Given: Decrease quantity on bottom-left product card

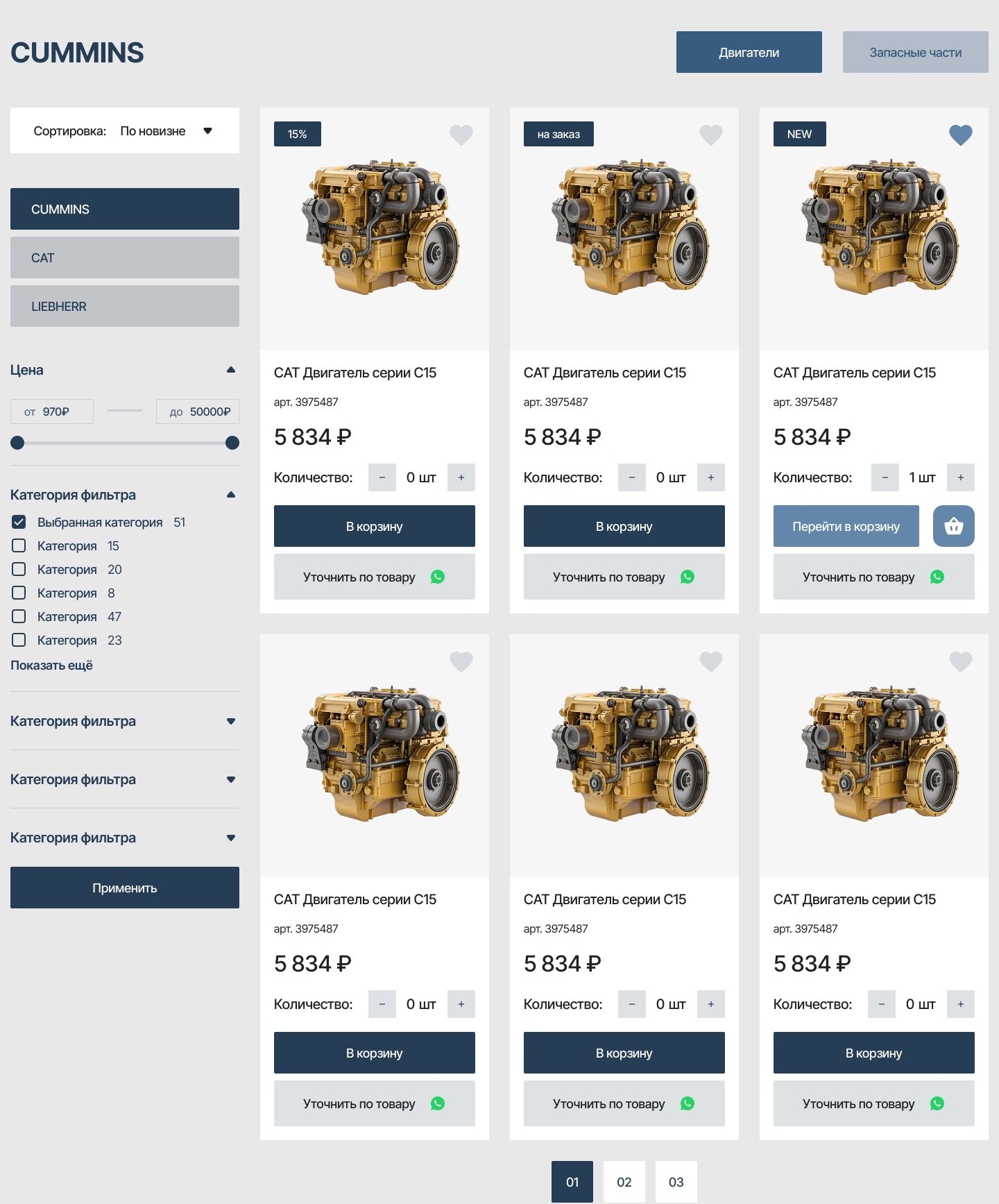Looking at the screenshot, I should click(x=382, y=1004).
